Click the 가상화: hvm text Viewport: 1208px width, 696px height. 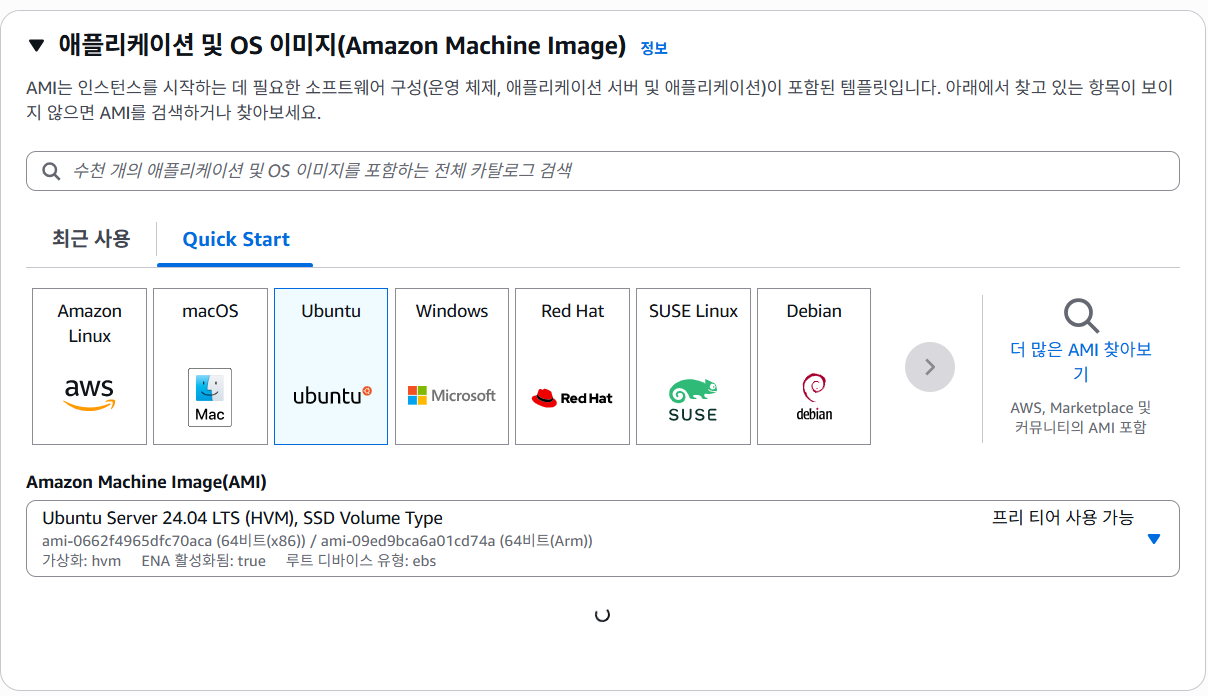(x=82, y=561)
